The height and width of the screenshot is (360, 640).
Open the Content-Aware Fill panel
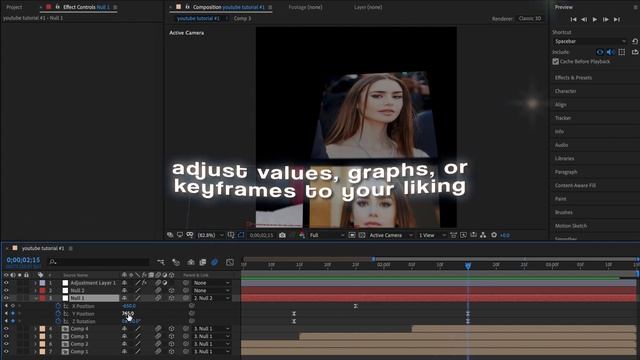tap(575, 185)
